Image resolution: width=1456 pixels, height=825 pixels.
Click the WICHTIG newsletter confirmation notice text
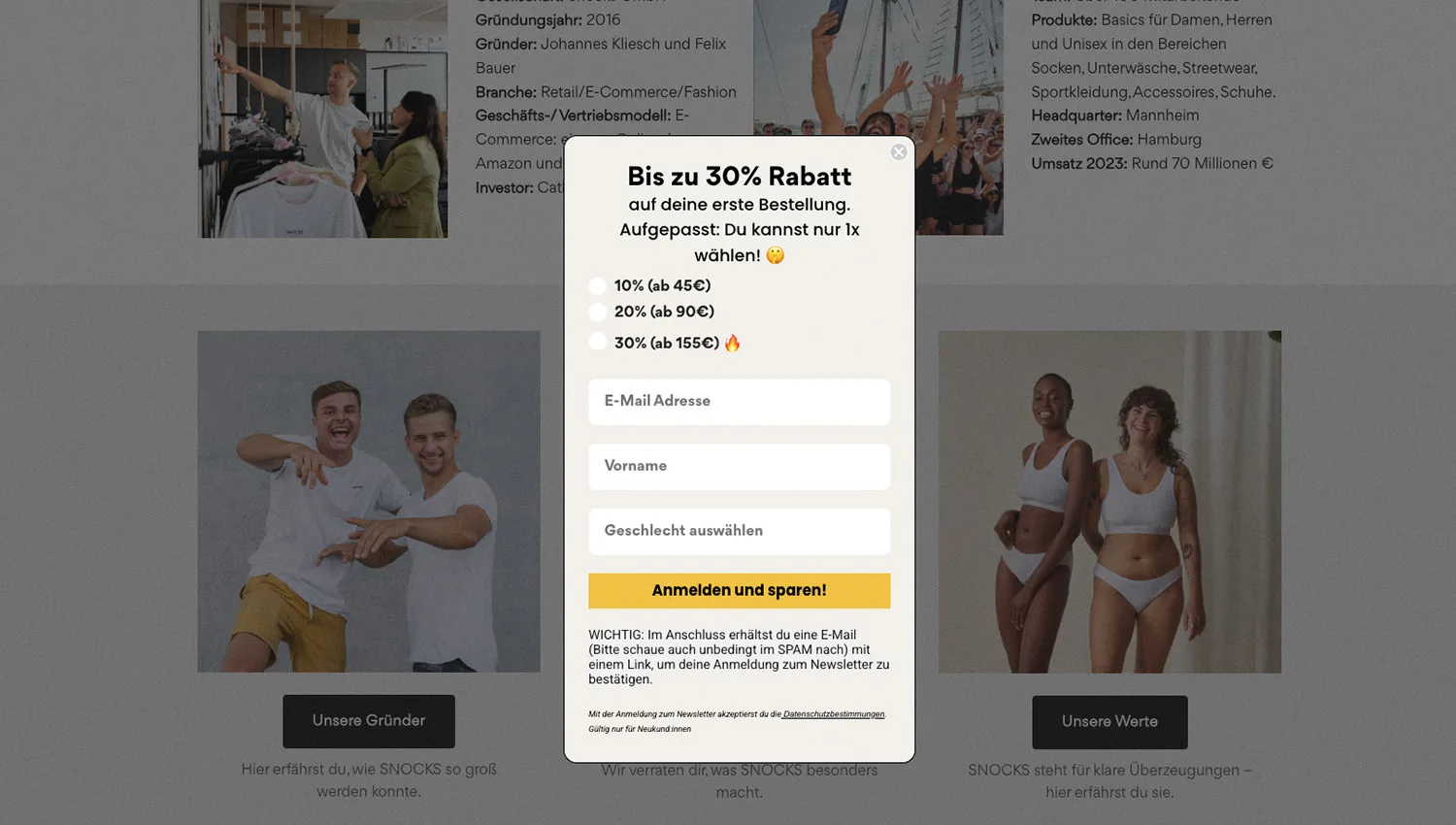click(740, 657)
